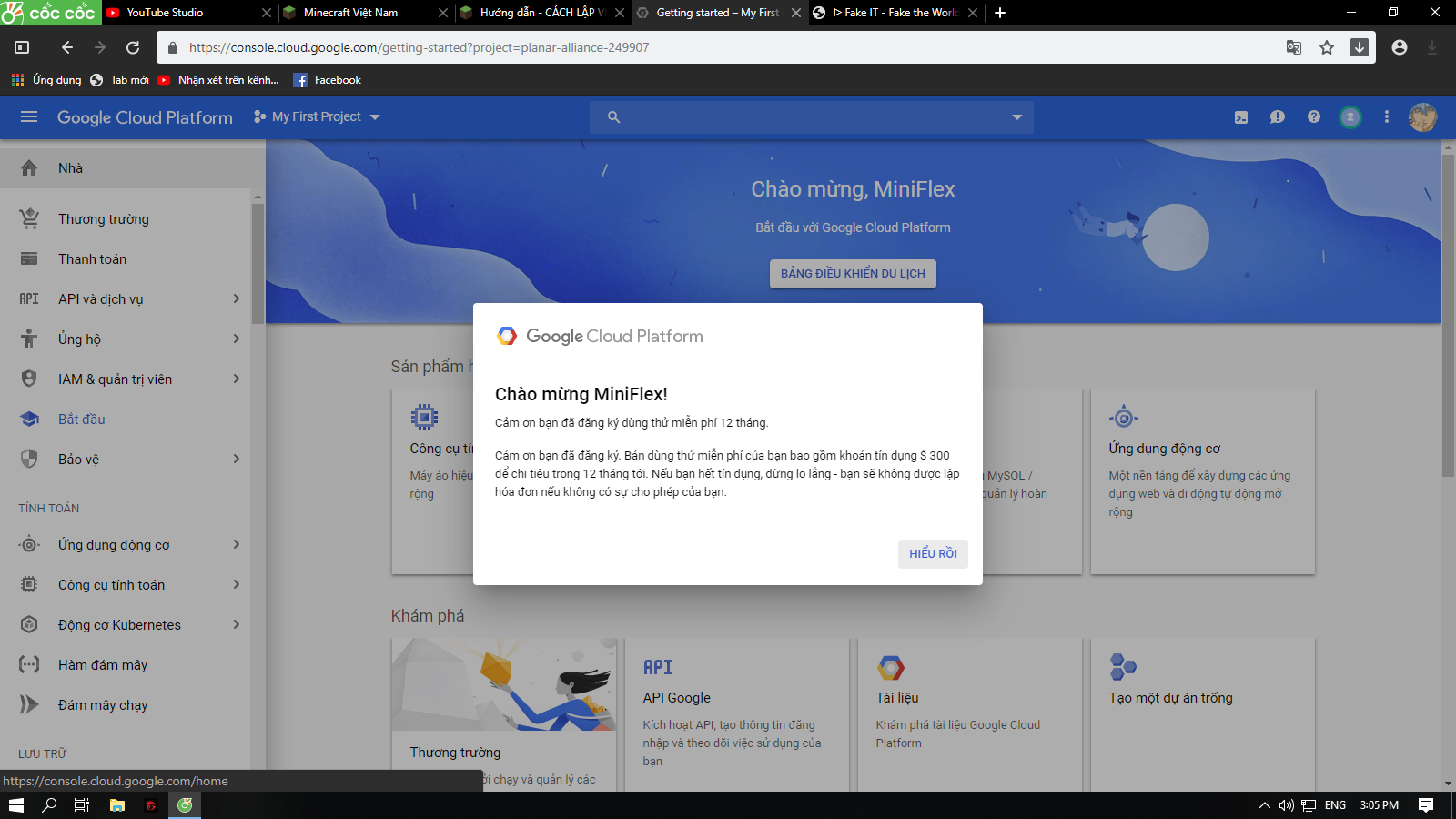Reload the page

click(x=133, y=47)
